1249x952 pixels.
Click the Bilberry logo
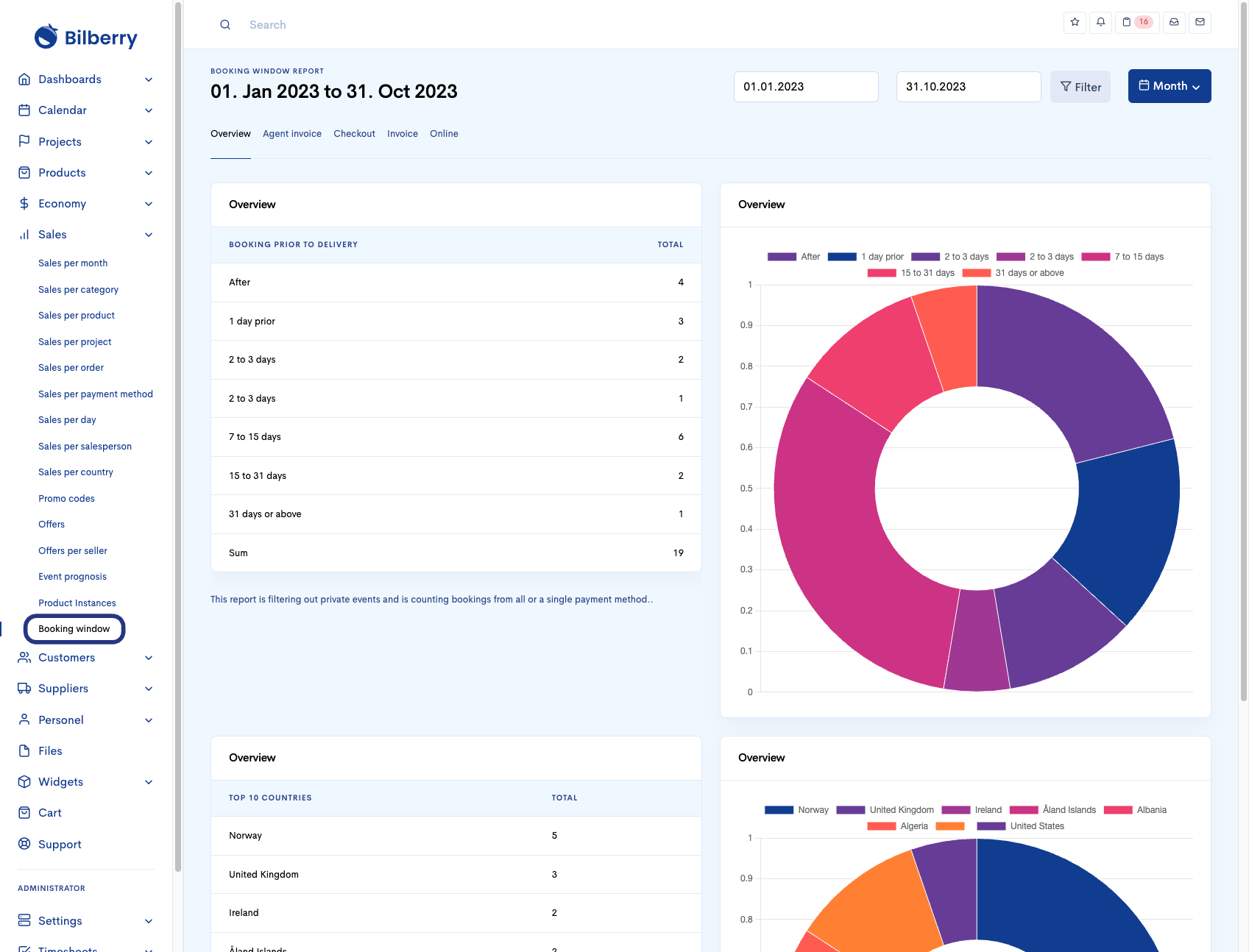tap(86, 37)
